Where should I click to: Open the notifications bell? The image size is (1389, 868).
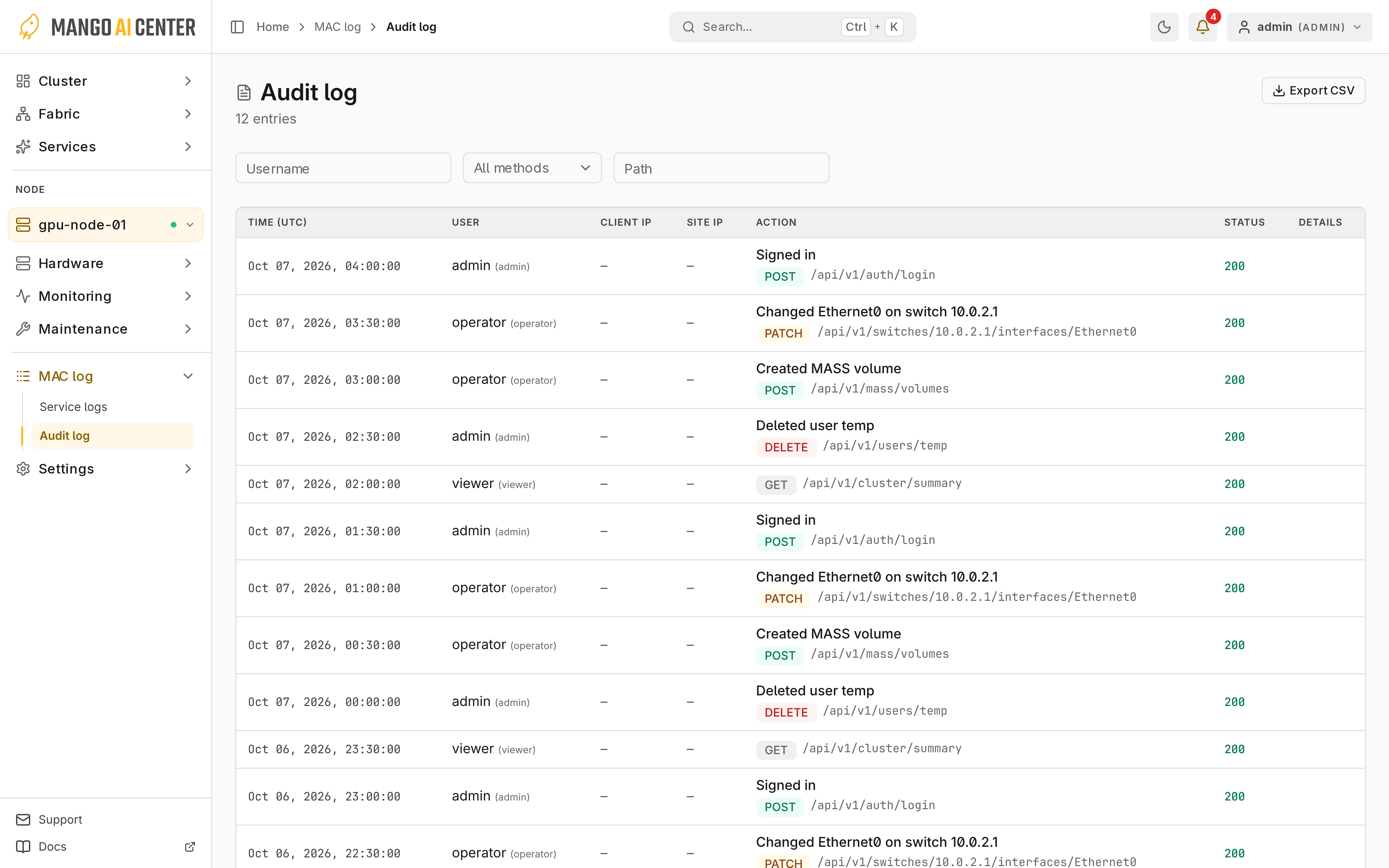click(x=1203, y=27)
